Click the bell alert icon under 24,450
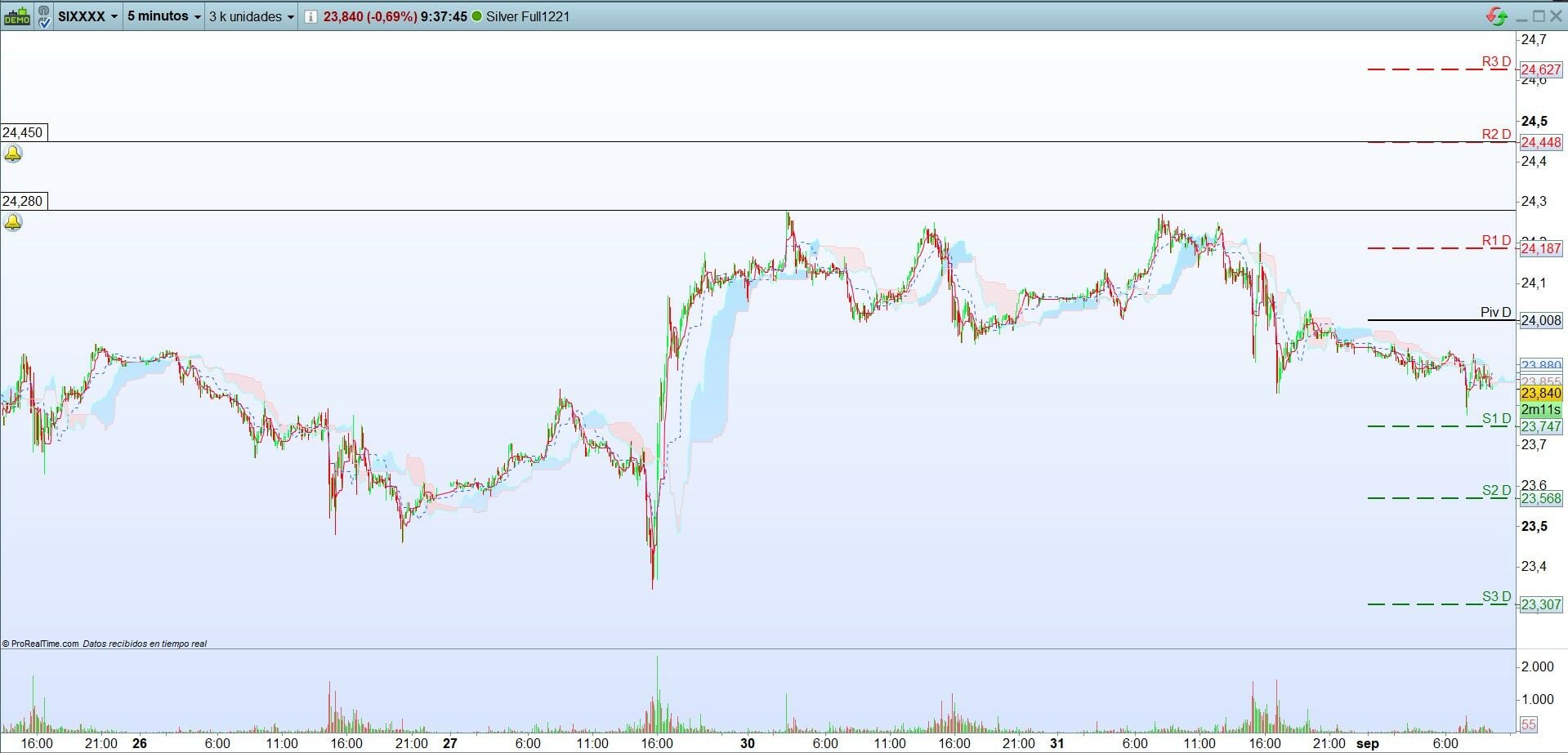This screenshot has width=1568, height=753. coord(13,154)
